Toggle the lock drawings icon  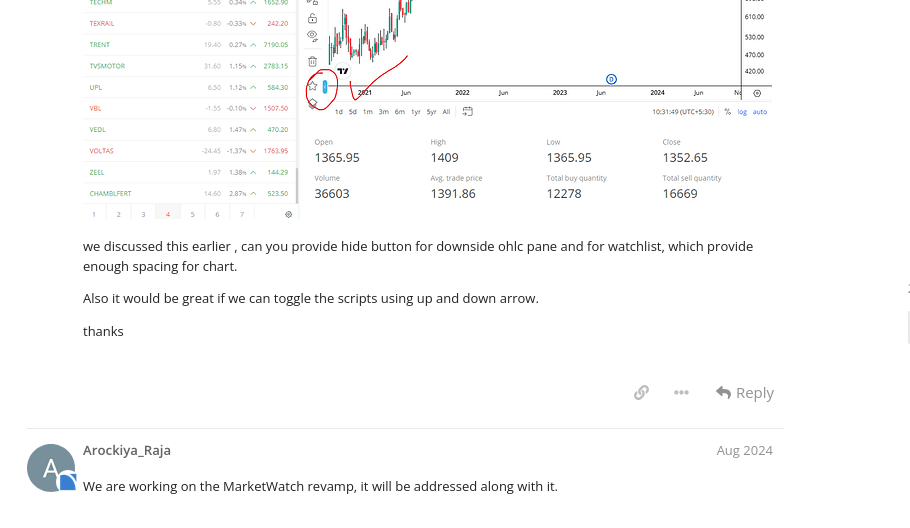click(x=313, y=18)
